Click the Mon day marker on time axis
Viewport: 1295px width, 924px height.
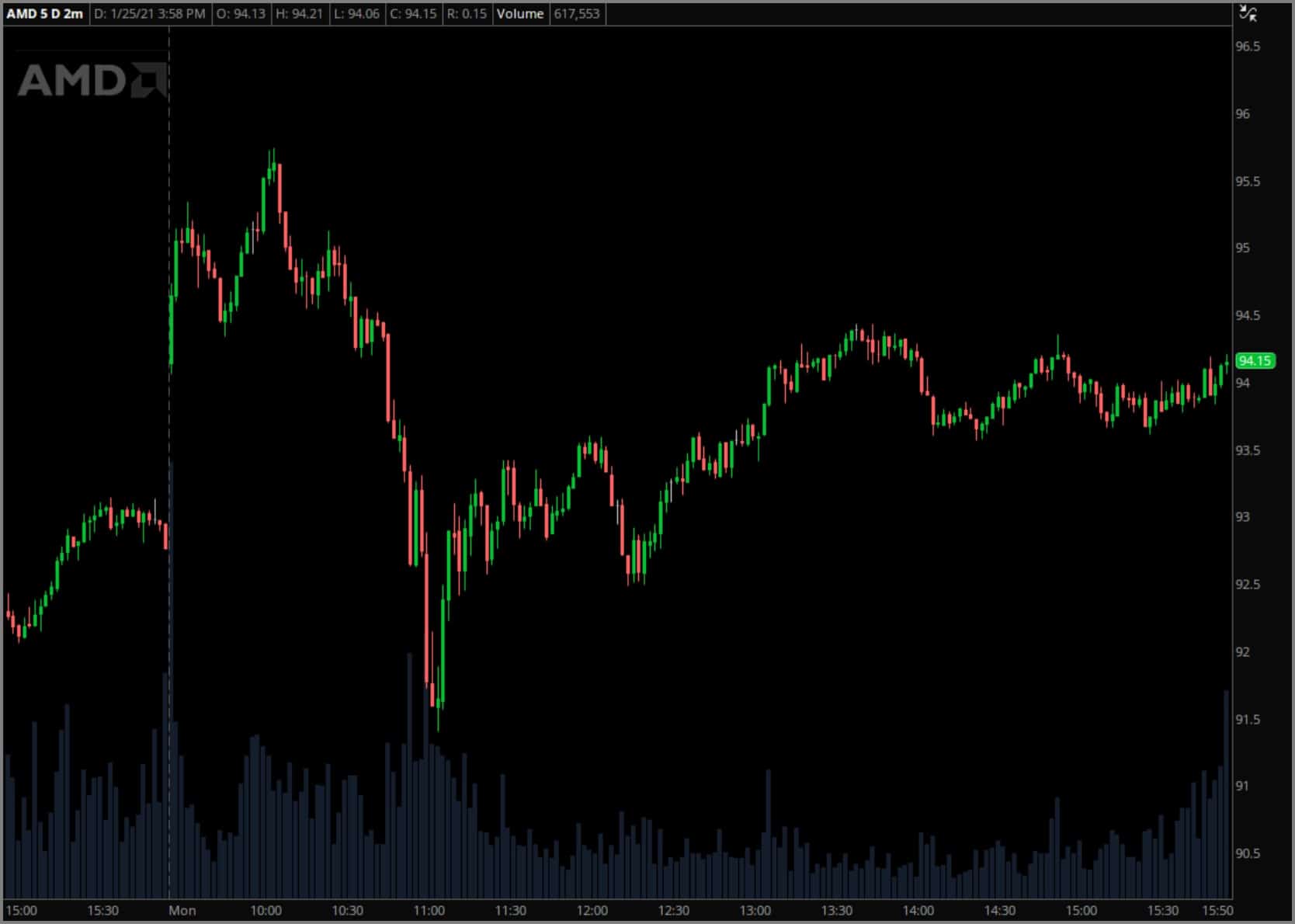182,910
